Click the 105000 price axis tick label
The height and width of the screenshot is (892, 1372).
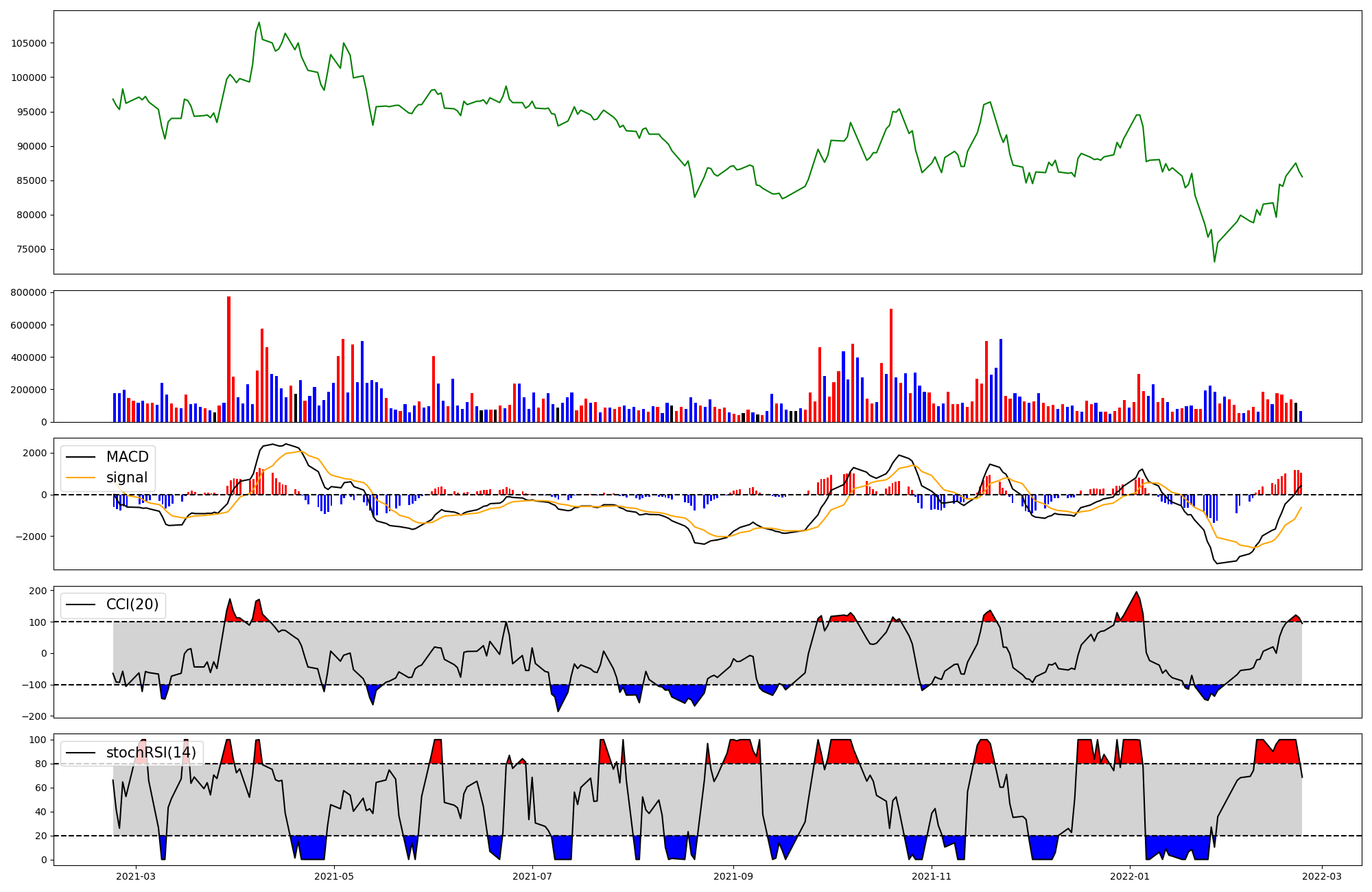click(29, 43)
